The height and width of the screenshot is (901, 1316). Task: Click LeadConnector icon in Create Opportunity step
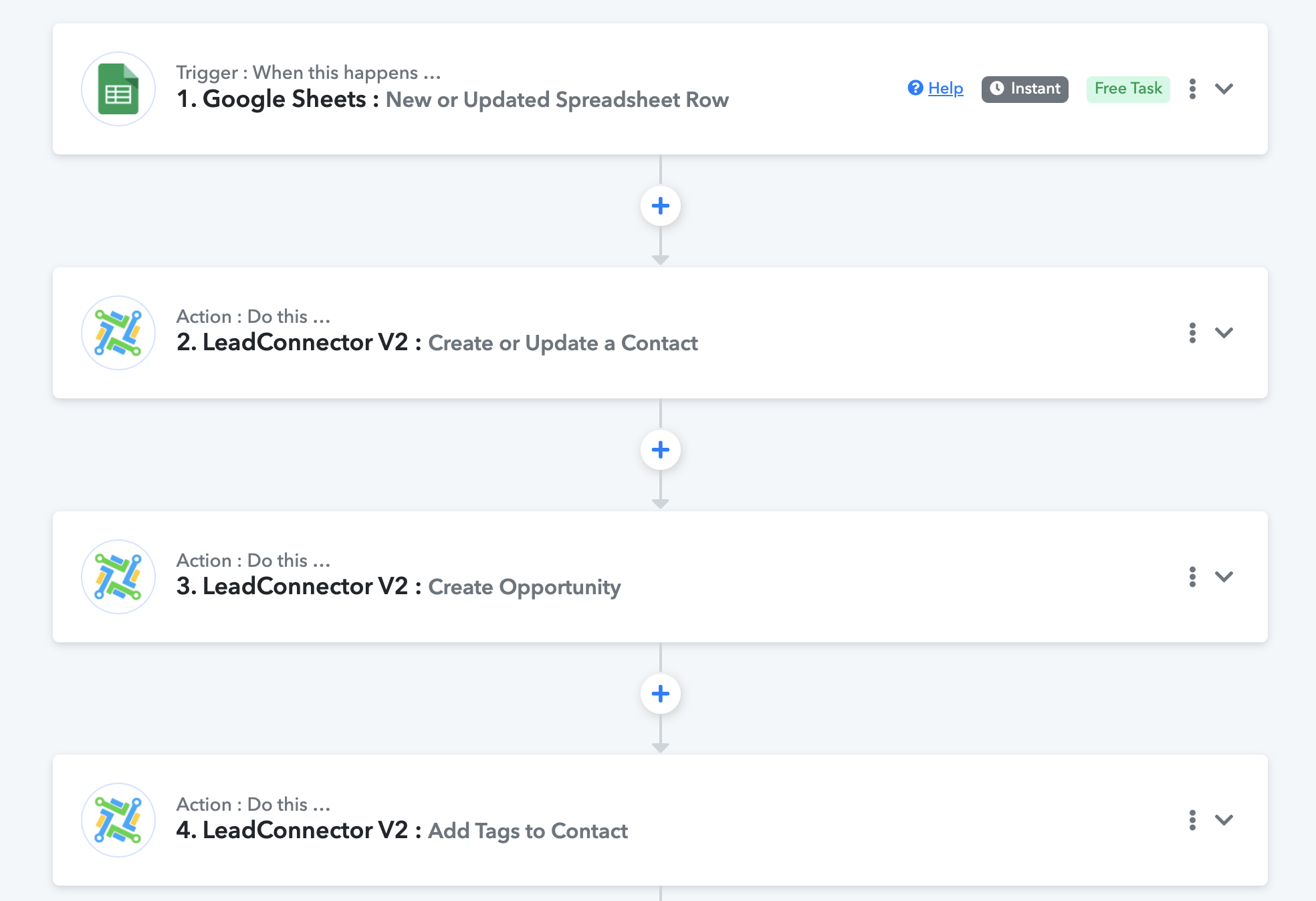tap(118, 577)
